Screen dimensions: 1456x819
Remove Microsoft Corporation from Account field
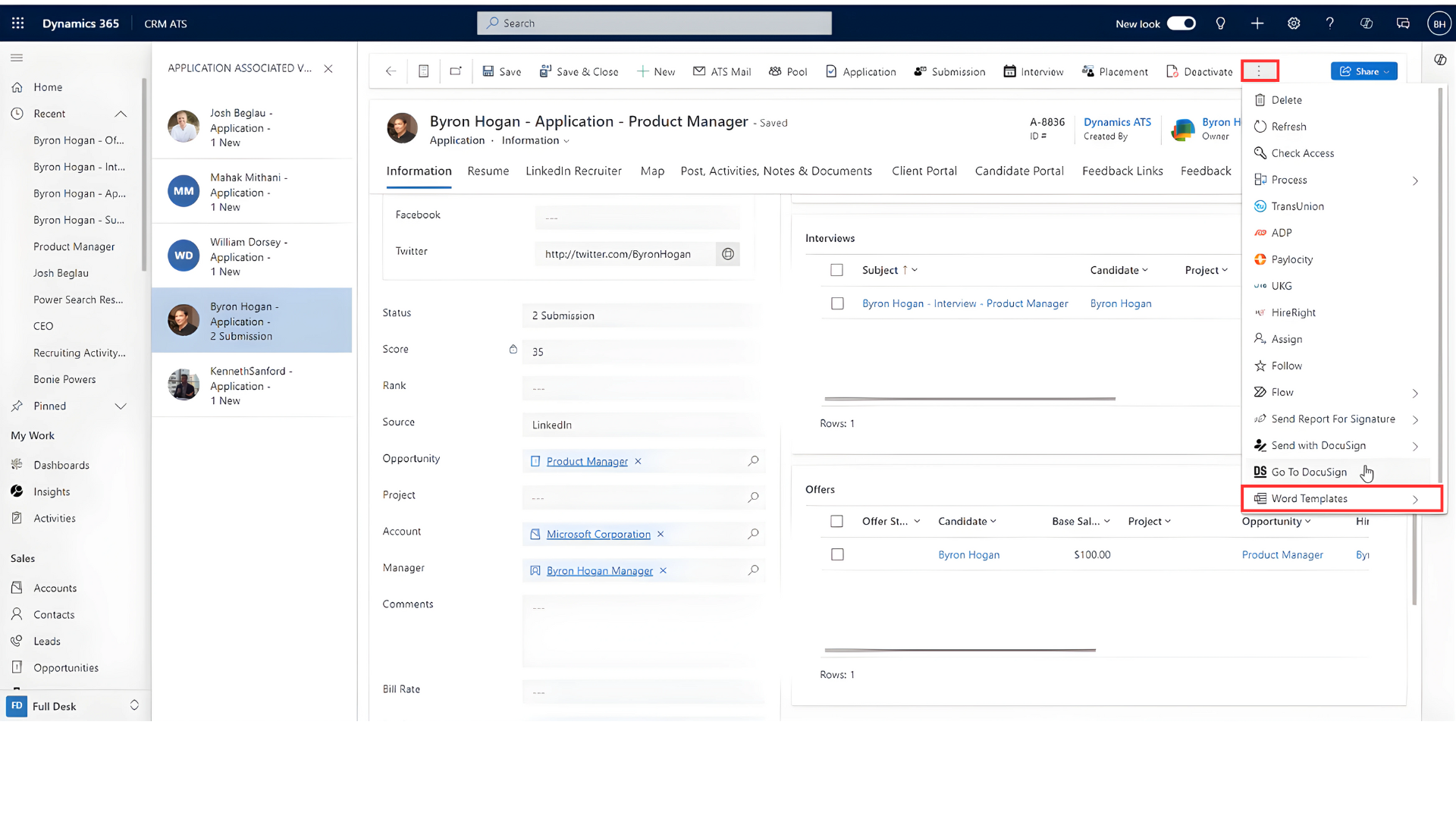(x=661, y=534)
